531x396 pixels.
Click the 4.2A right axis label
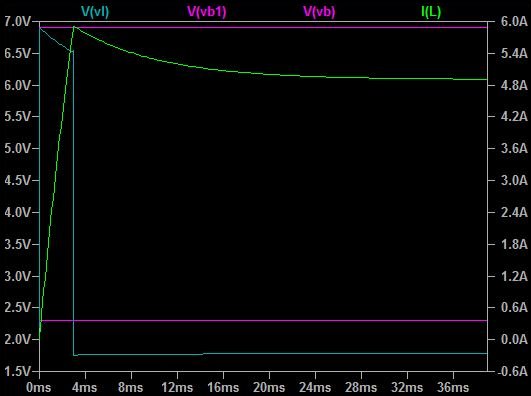[514, 117]
